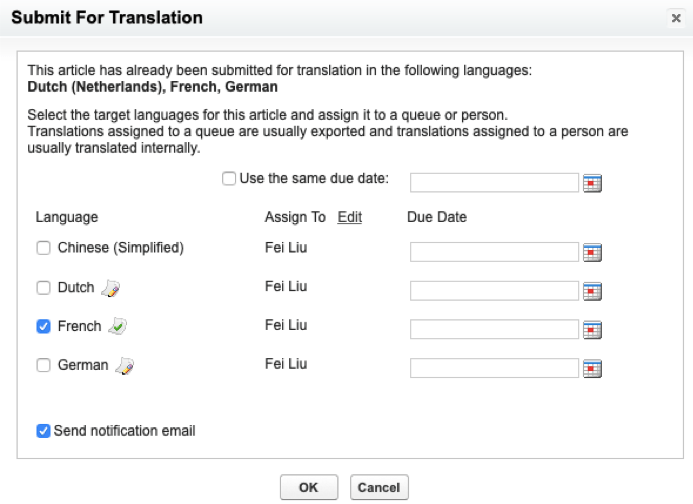Open calendar picker for Chinese due date
Screen dimensions: 693x504
tap(592, 252)
